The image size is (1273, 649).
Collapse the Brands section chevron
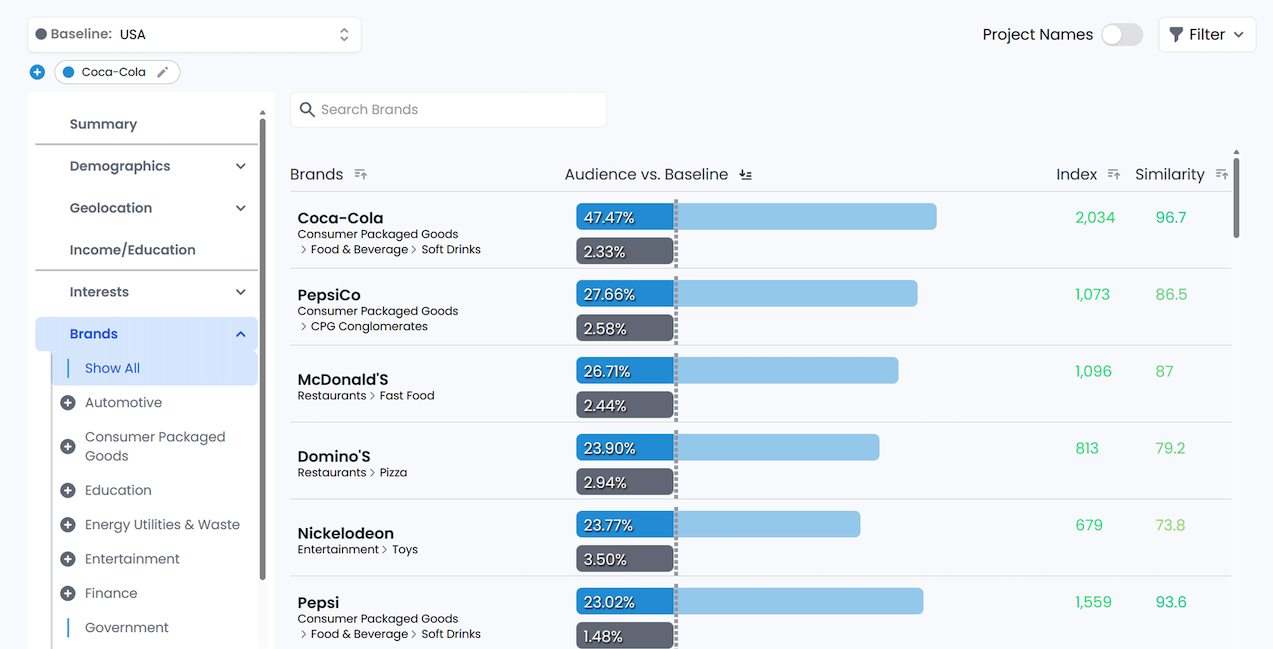tap(240, 334)
